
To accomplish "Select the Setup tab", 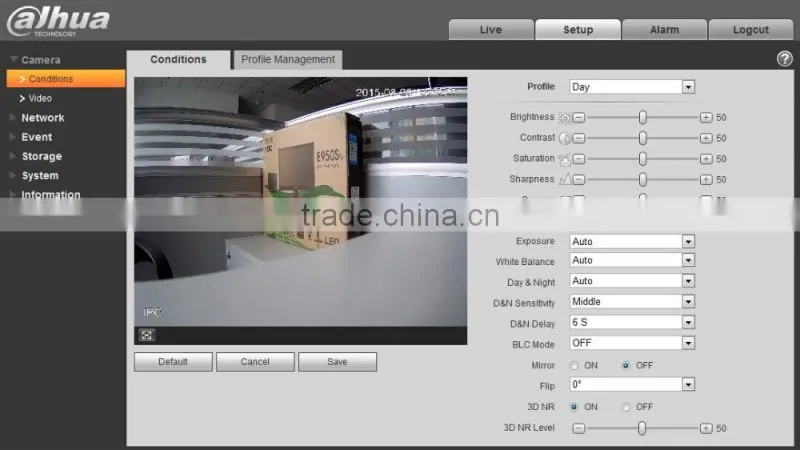I will (x=578, y=30).
